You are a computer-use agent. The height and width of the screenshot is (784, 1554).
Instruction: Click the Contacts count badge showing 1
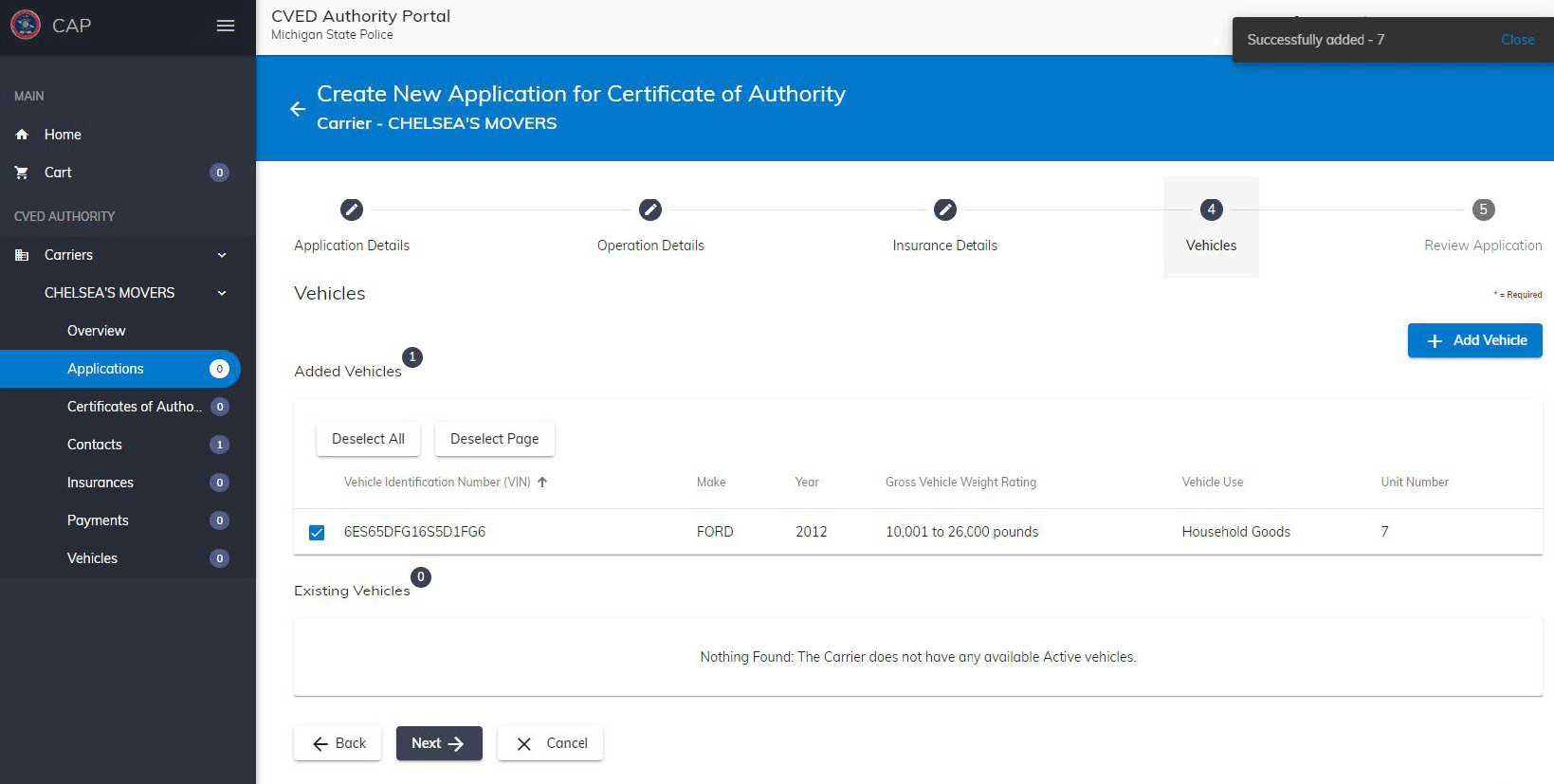tap(220, 445)
